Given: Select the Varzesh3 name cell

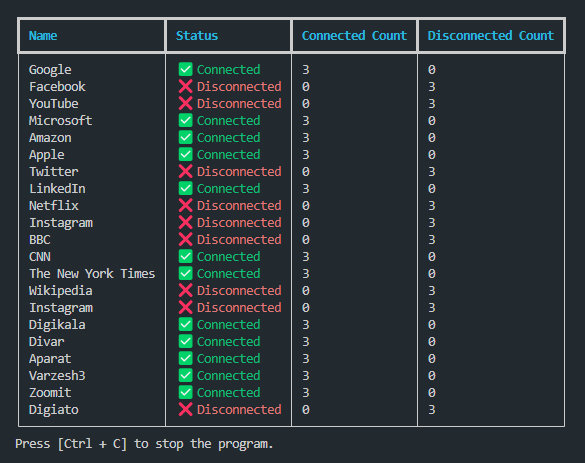Looking at the screenshot, I should 57,375.
